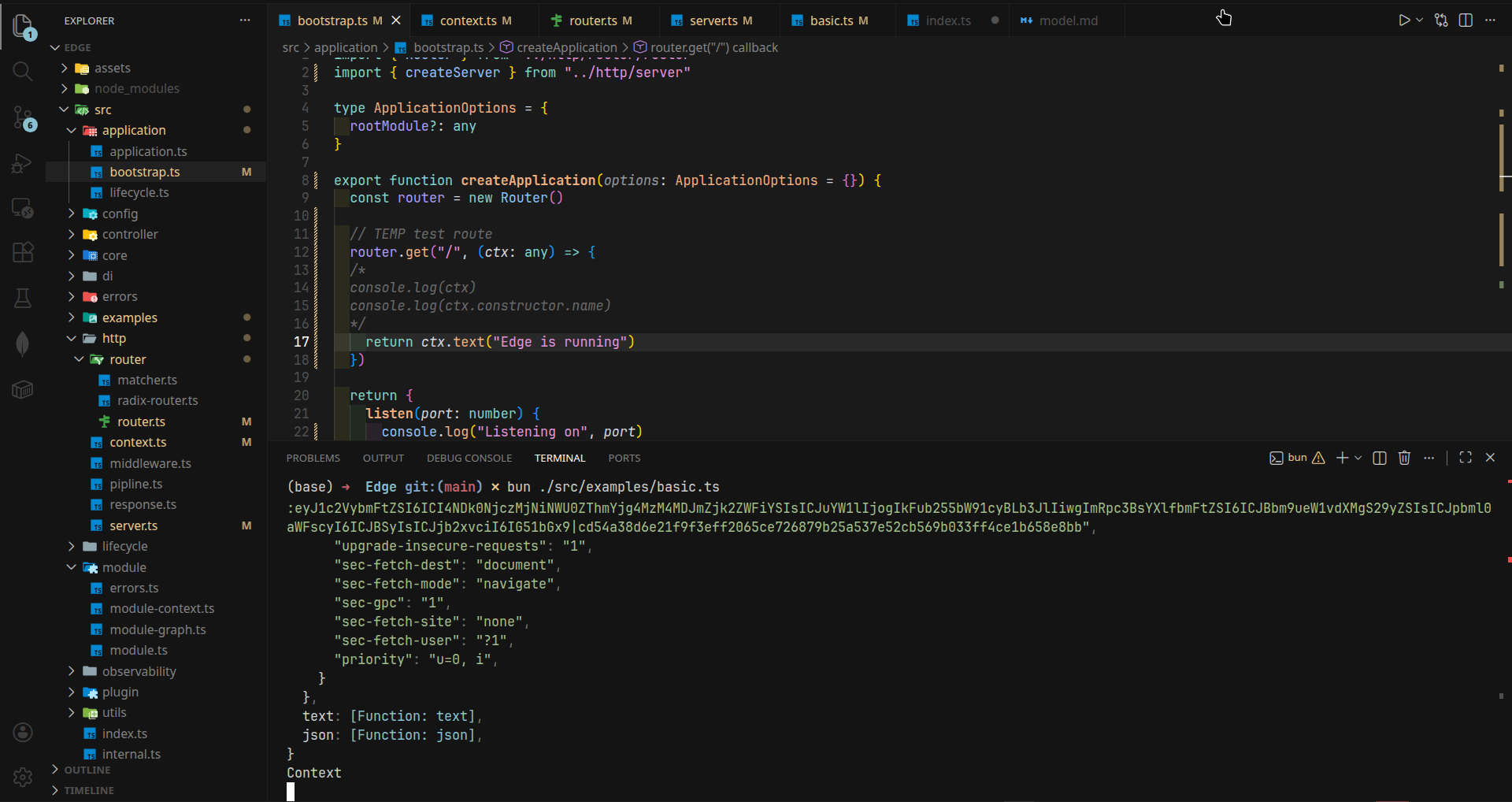
Task: Split the terminal panel
Action: (1380, 458)
